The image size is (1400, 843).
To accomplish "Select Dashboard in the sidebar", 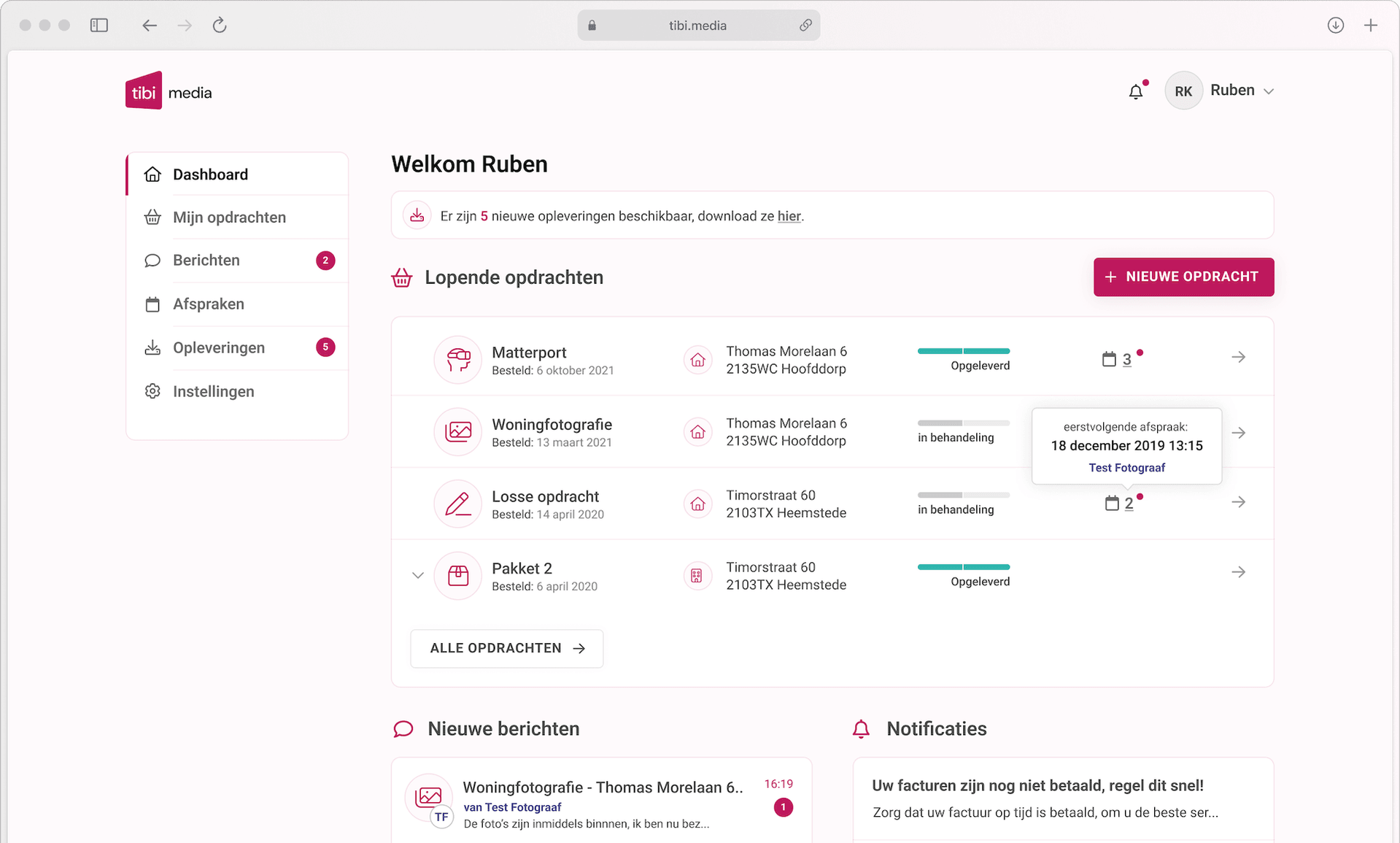I will click(237, 174).
